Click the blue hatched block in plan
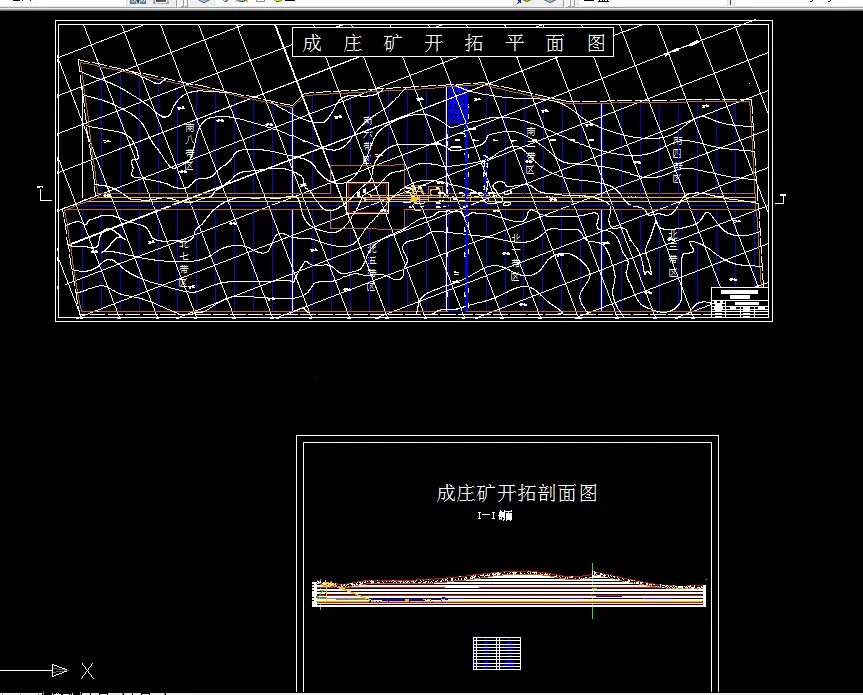 (x=458, y=105)
